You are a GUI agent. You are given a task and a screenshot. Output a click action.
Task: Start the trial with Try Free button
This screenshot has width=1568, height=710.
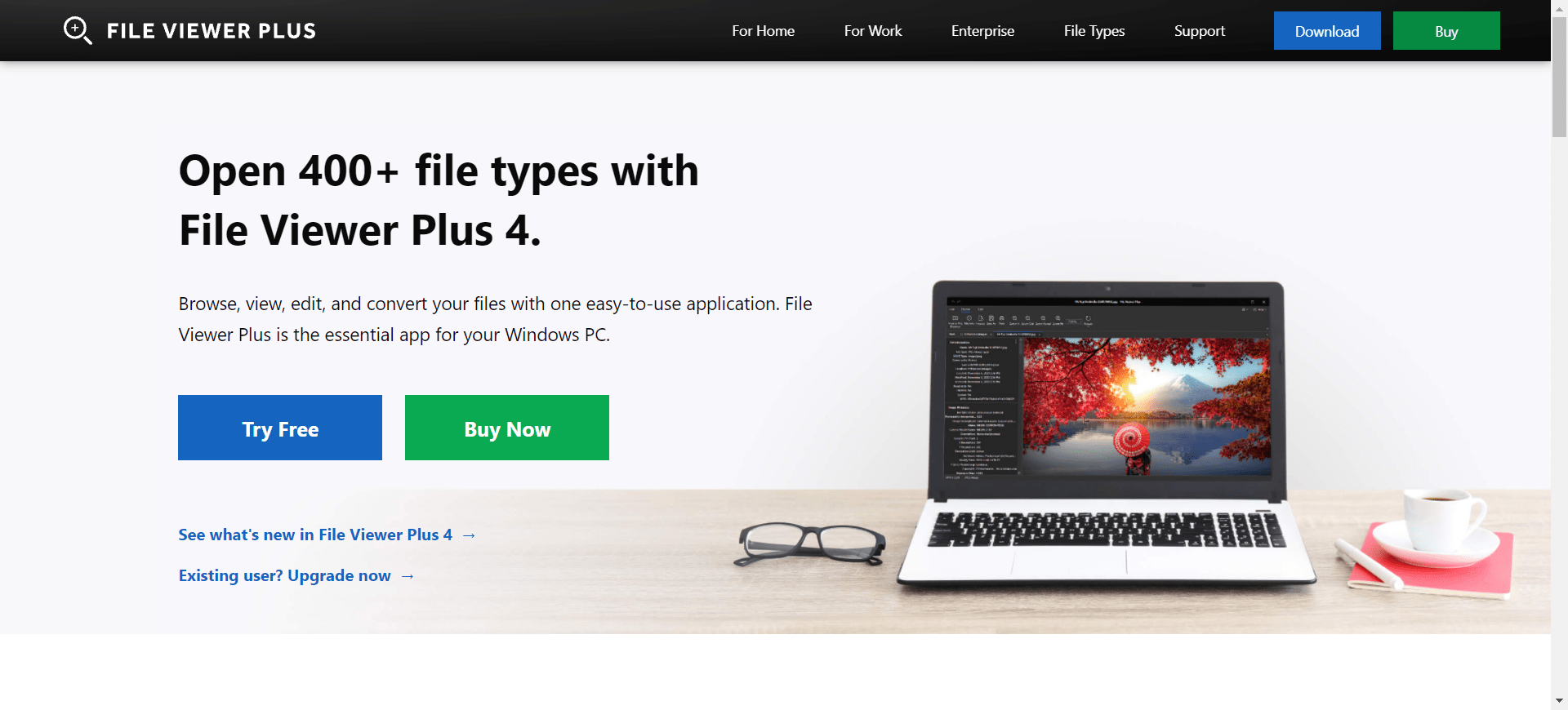[280, 428]
